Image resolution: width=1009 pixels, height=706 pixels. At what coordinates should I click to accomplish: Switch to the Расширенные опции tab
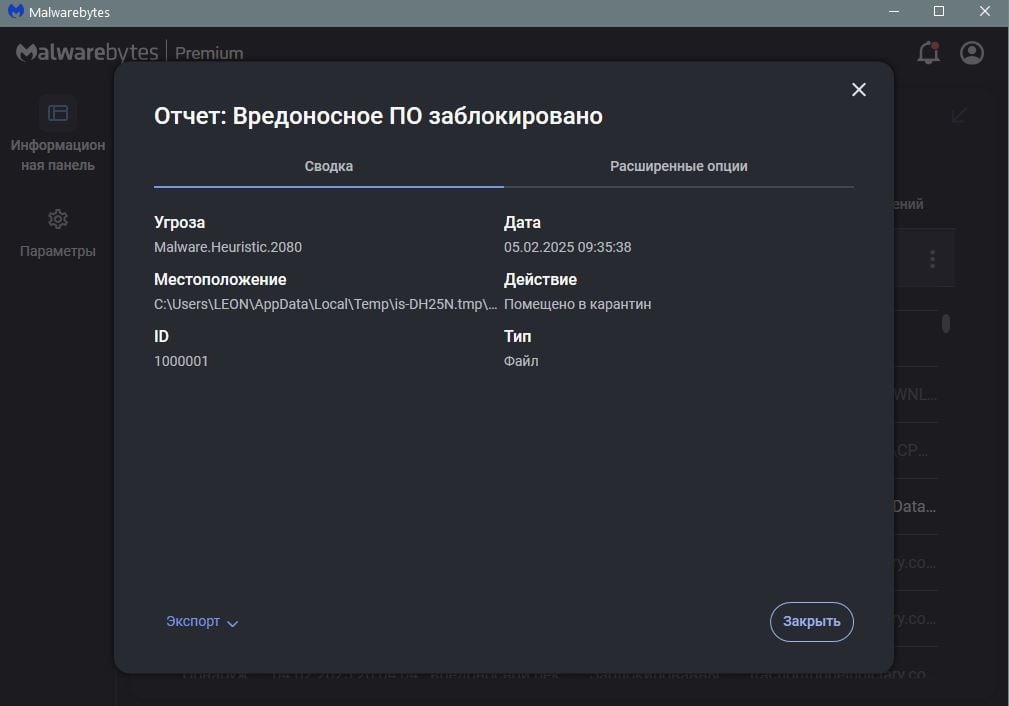coord(679,166)
